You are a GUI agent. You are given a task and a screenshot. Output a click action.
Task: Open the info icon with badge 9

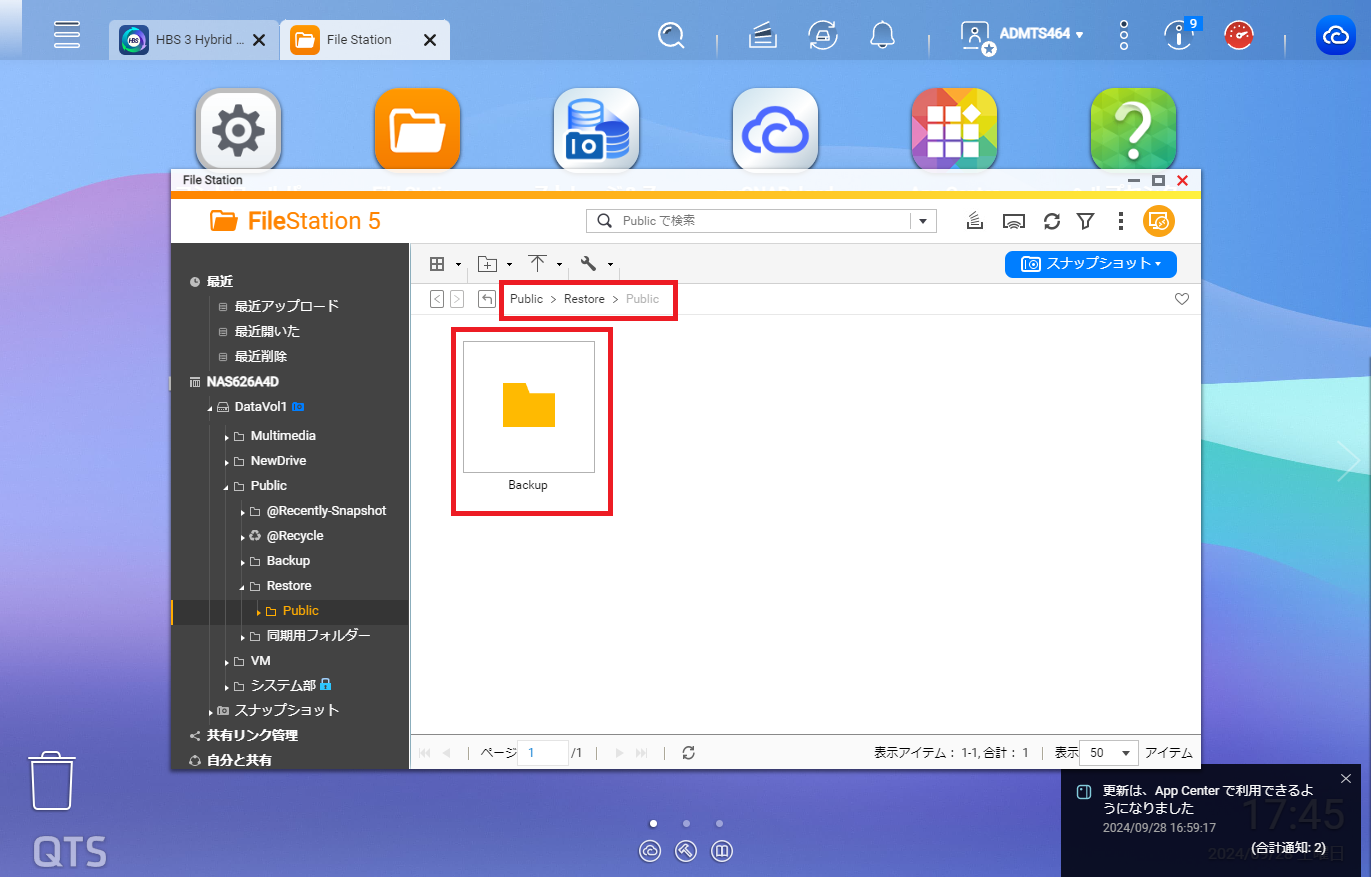pos(1180,36)
